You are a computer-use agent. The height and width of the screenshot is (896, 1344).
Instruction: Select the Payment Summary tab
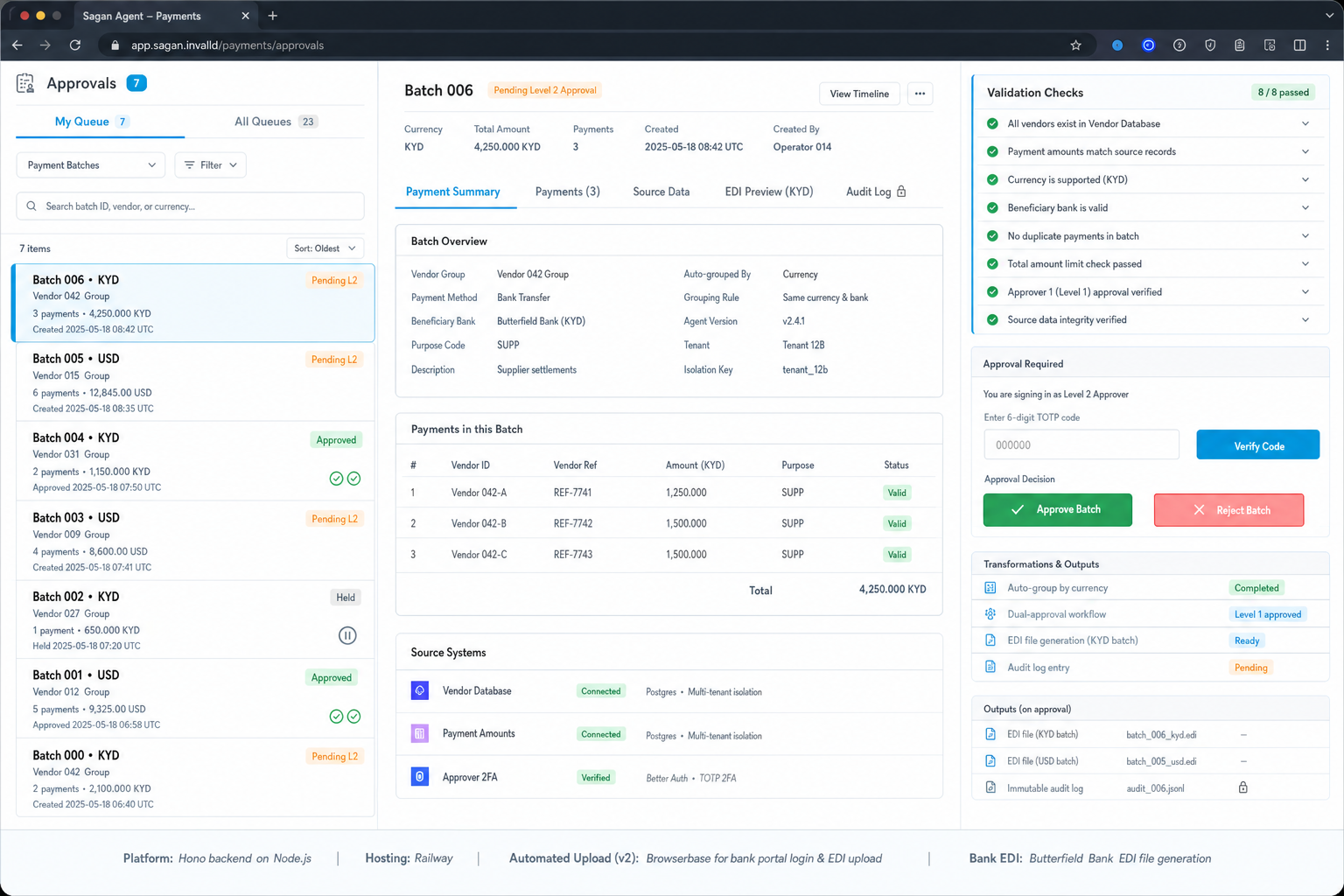pos(453,192)
